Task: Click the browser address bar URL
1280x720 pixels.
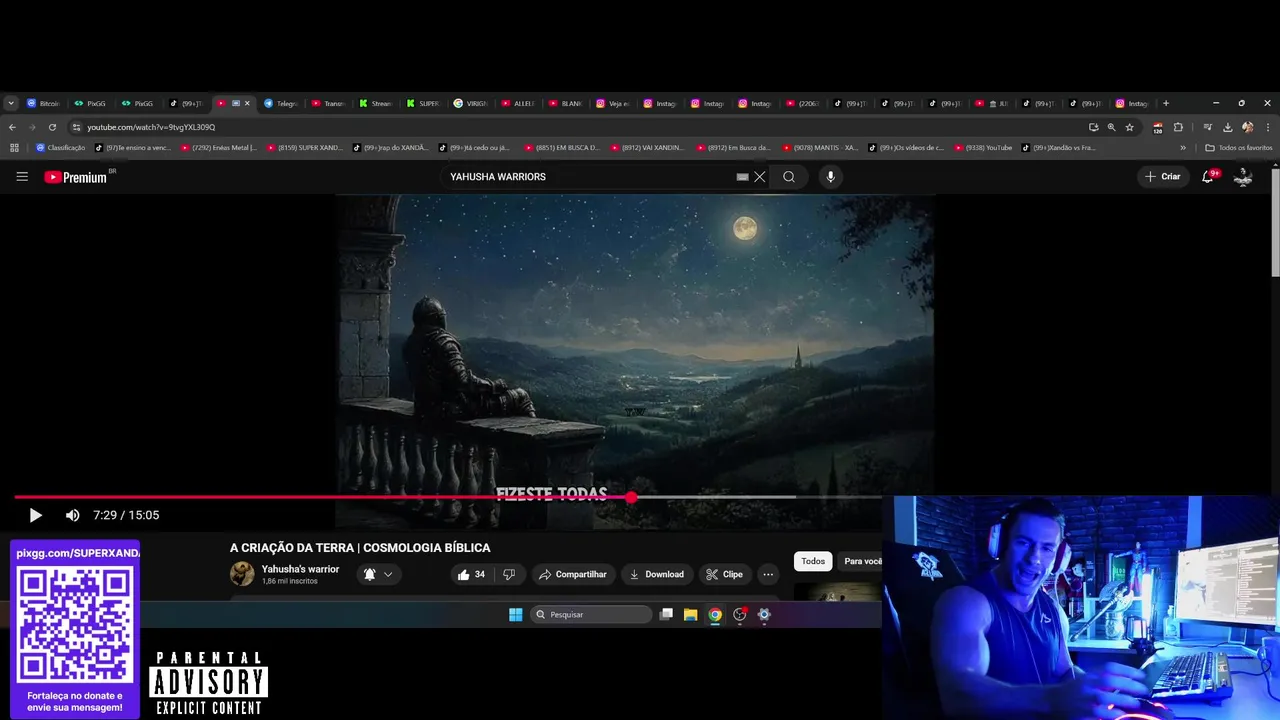Action: pos(151,127)
